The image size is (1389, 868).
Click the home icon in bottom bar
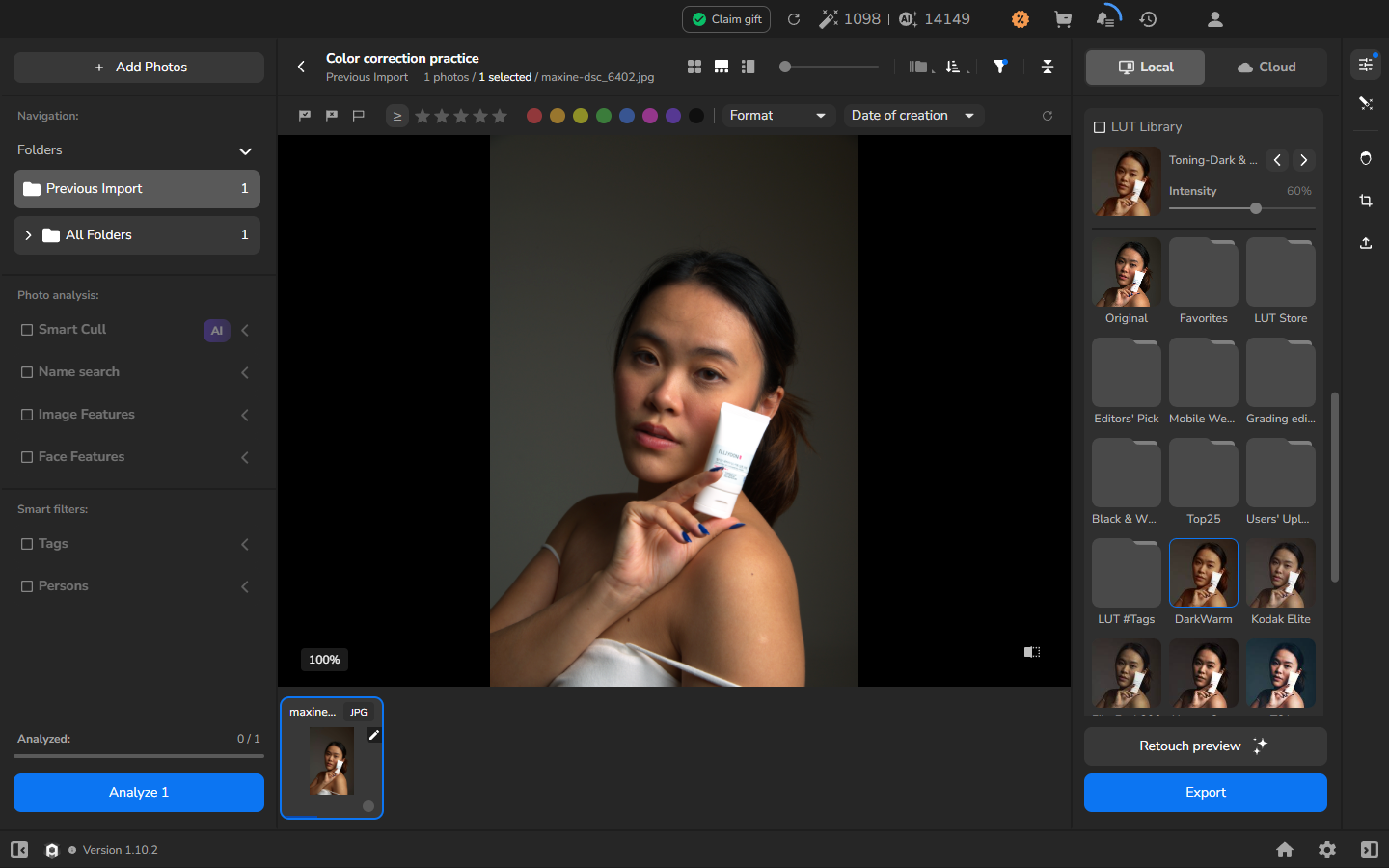pyautogui.click(x=1285, y=850)
